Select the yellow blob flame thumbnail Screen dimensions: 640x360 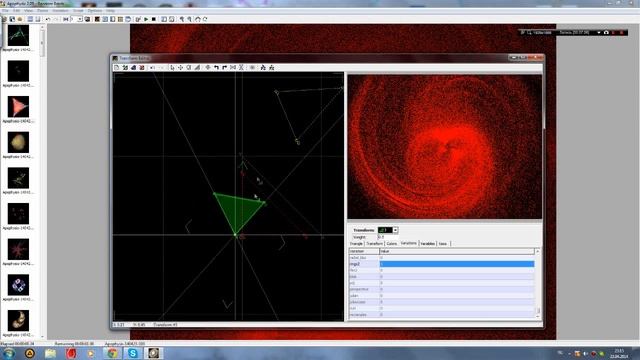18,142
